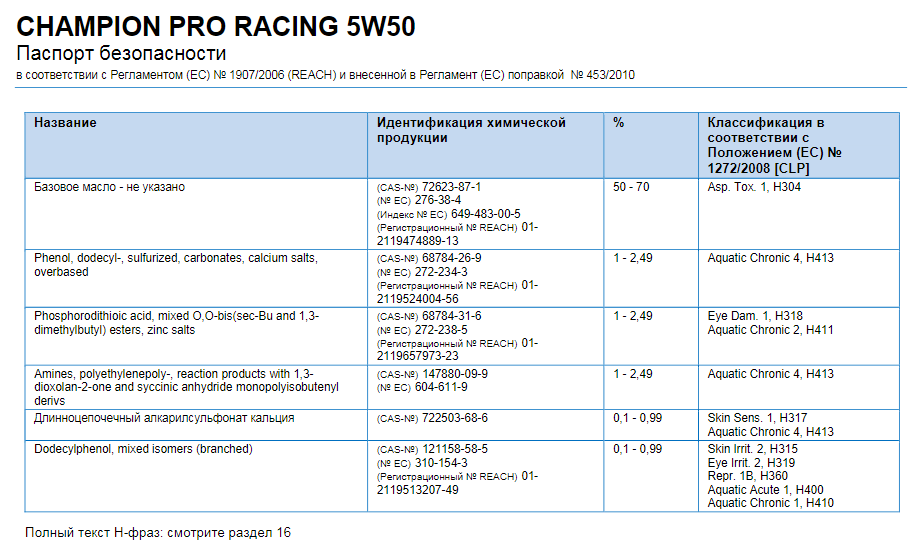The height and width of the screenshot is (544, 908).
Task: Click 'Aquatic Chronic 2, H411' classification
Action: click(770, 330)
